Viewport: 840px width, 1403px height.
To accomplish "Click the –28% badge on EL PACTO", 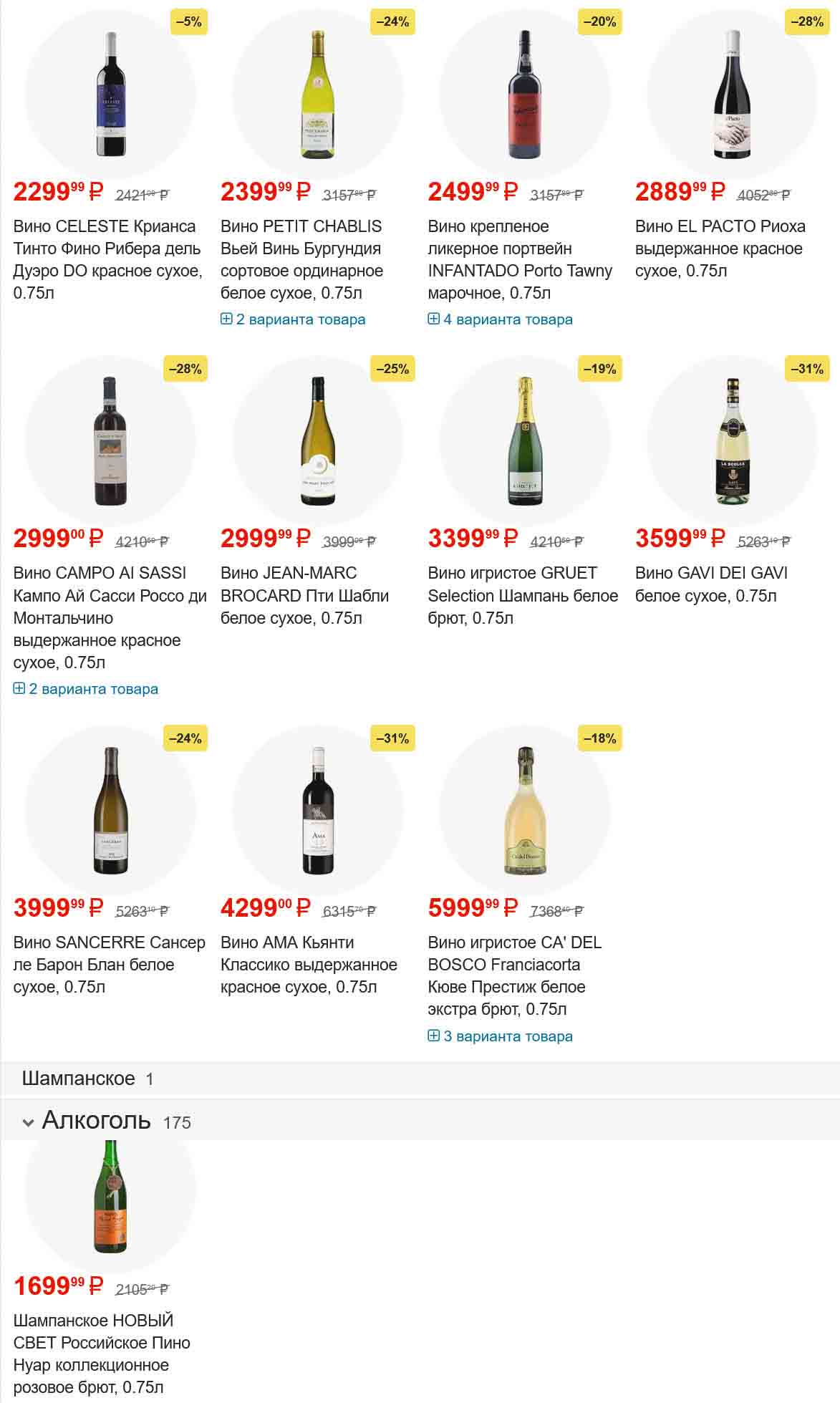I will [806, 21].
